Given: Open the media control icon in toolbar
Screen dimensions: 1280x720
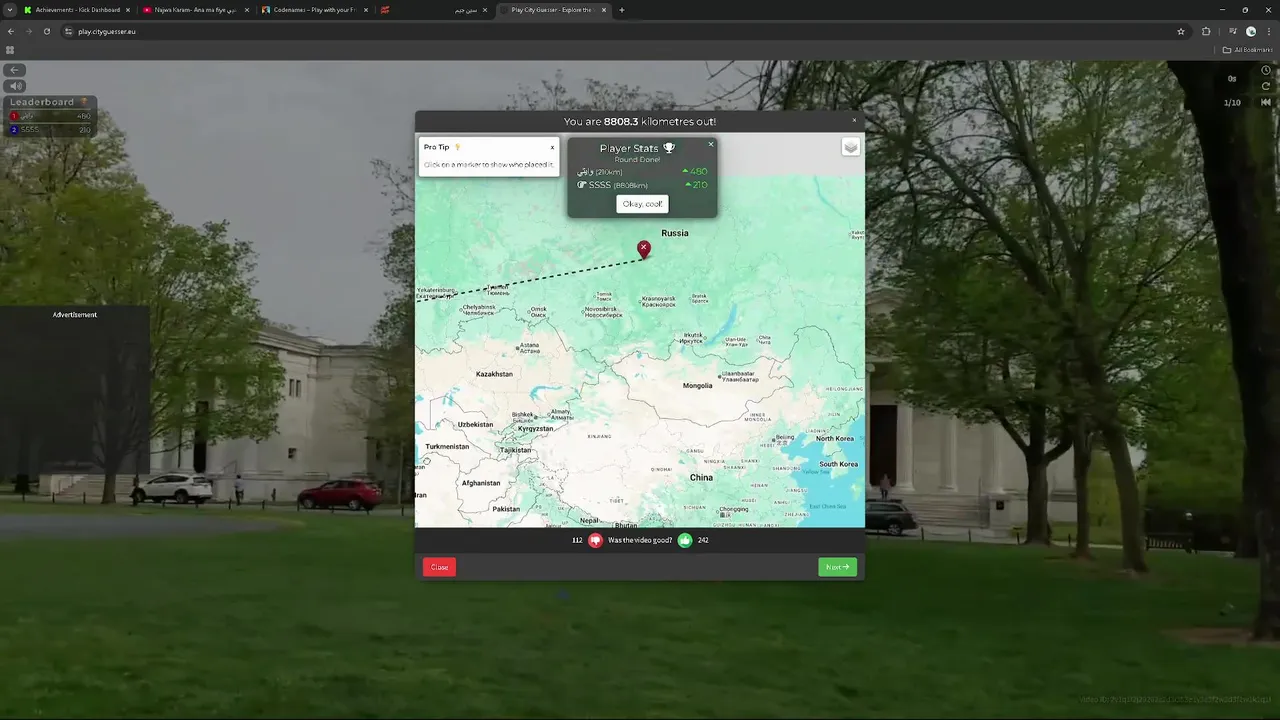Looking at the screenshot, I should click(1233, 31).
